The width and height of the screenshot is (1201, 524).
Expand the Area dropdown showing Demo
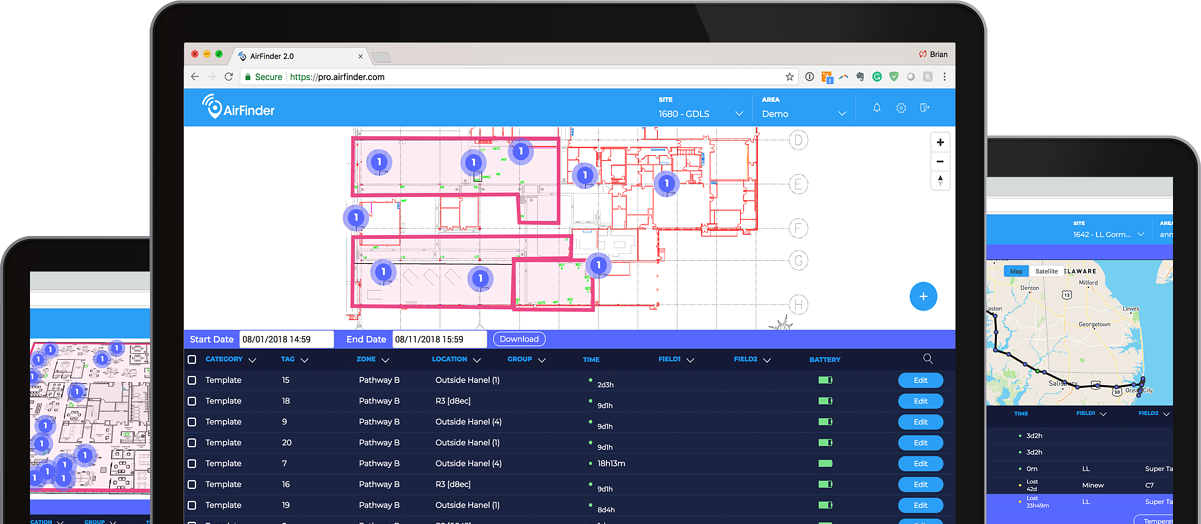(x=804, y=114)
